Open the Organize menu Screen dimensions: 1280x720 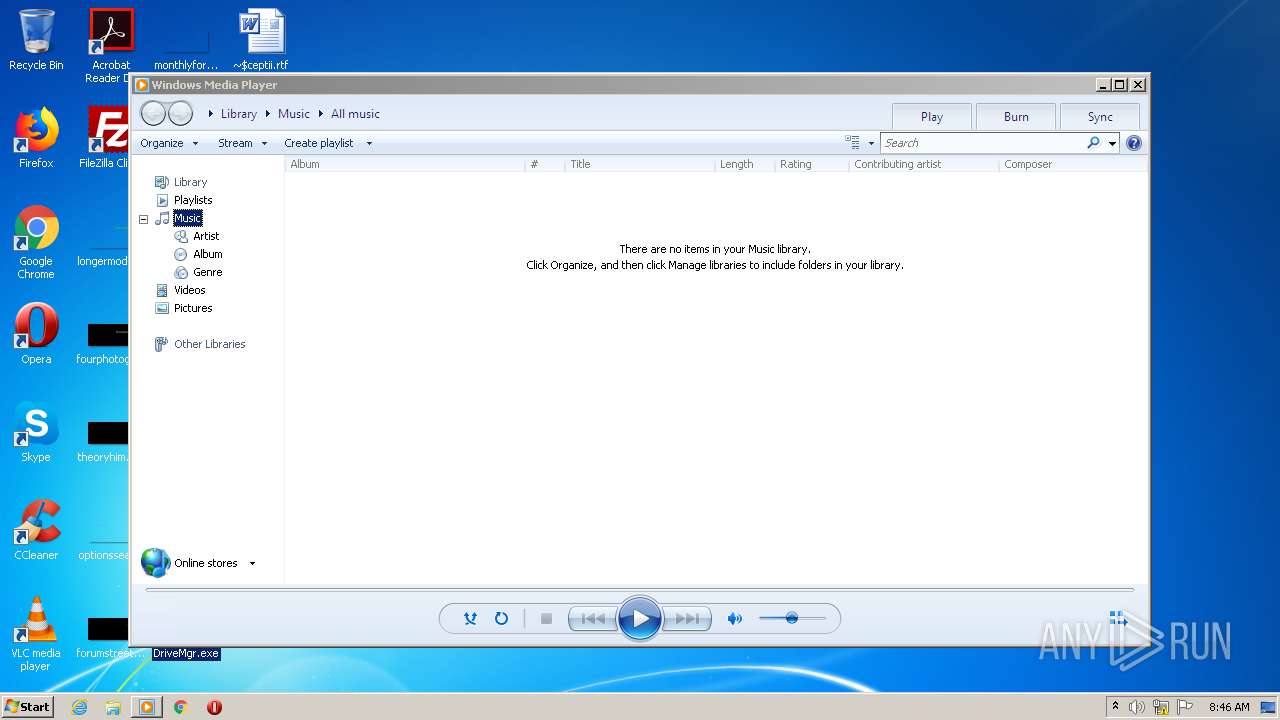click(169, 143)
